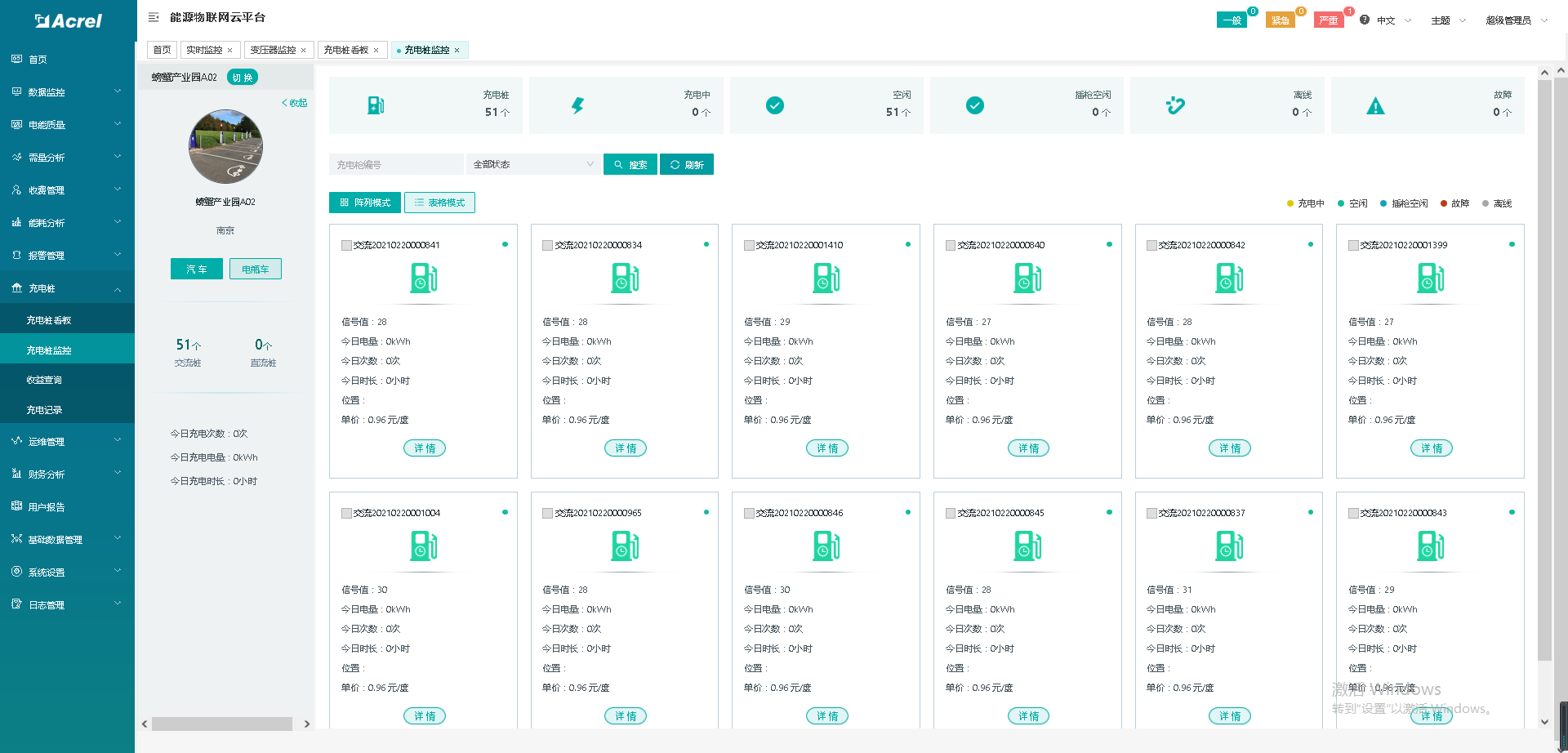The width and height of the screenshot is (1568, 753).
Task: Click the lightning bolt charging icon
Action: pos(577,105)
